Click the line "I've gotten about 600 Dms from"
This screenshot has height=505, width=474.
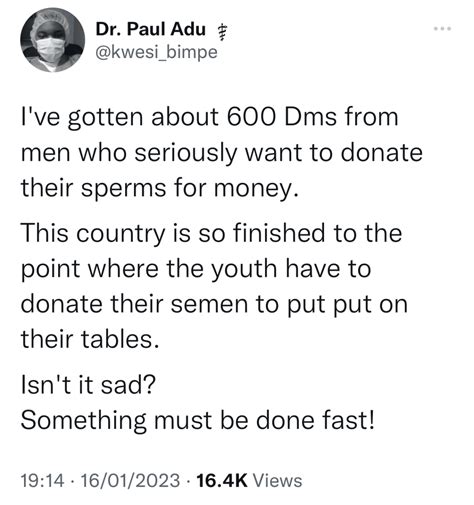(210, 117)
